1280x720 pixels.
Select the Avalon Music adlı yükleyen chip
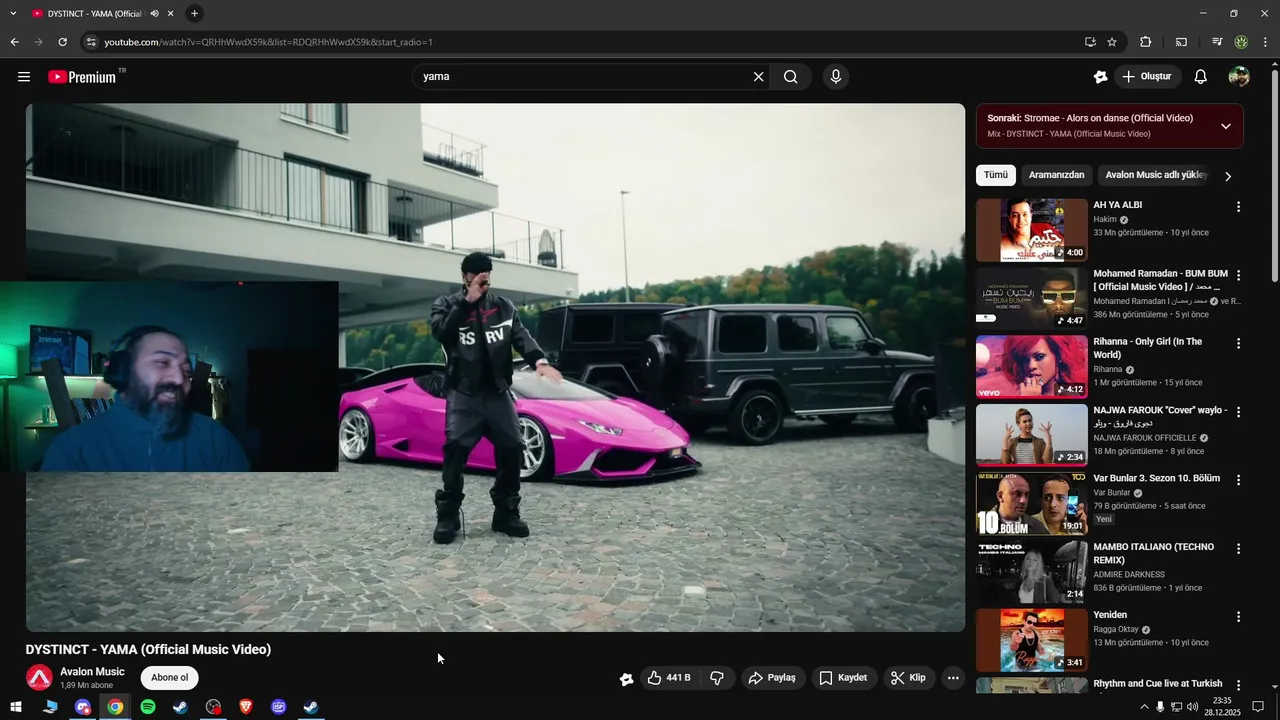[1156, 175]
